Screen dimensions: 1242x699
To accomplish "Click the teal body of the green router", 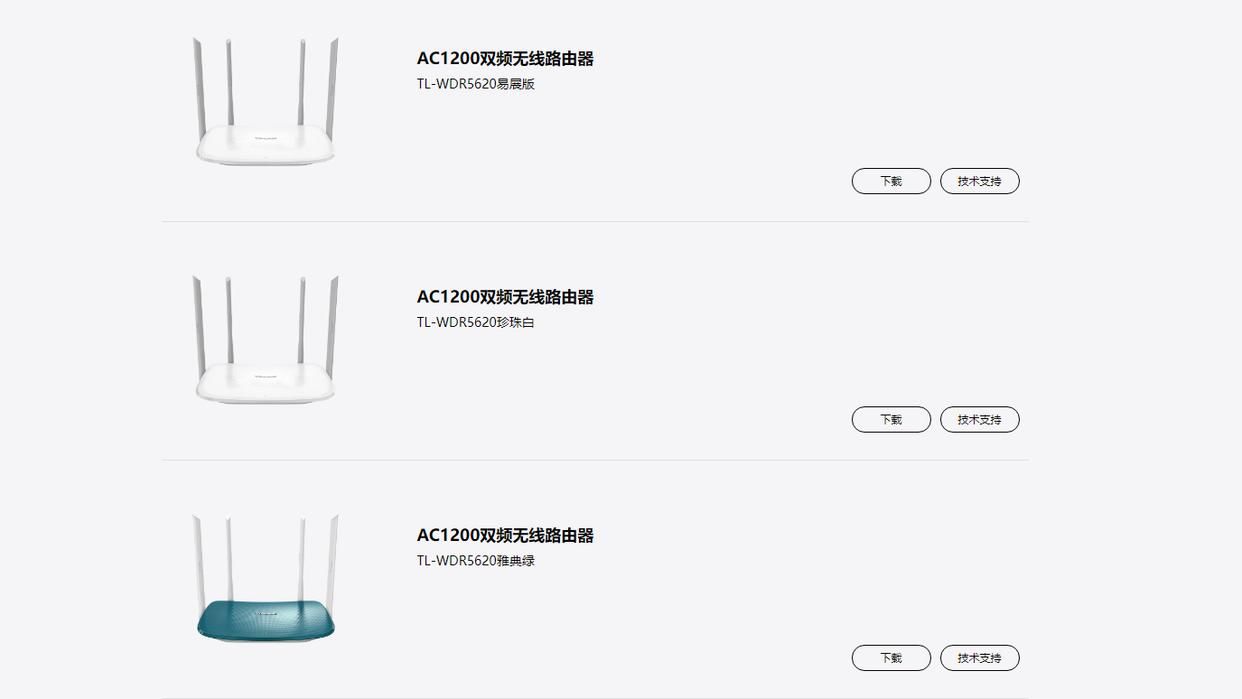I will coord(266,620).
